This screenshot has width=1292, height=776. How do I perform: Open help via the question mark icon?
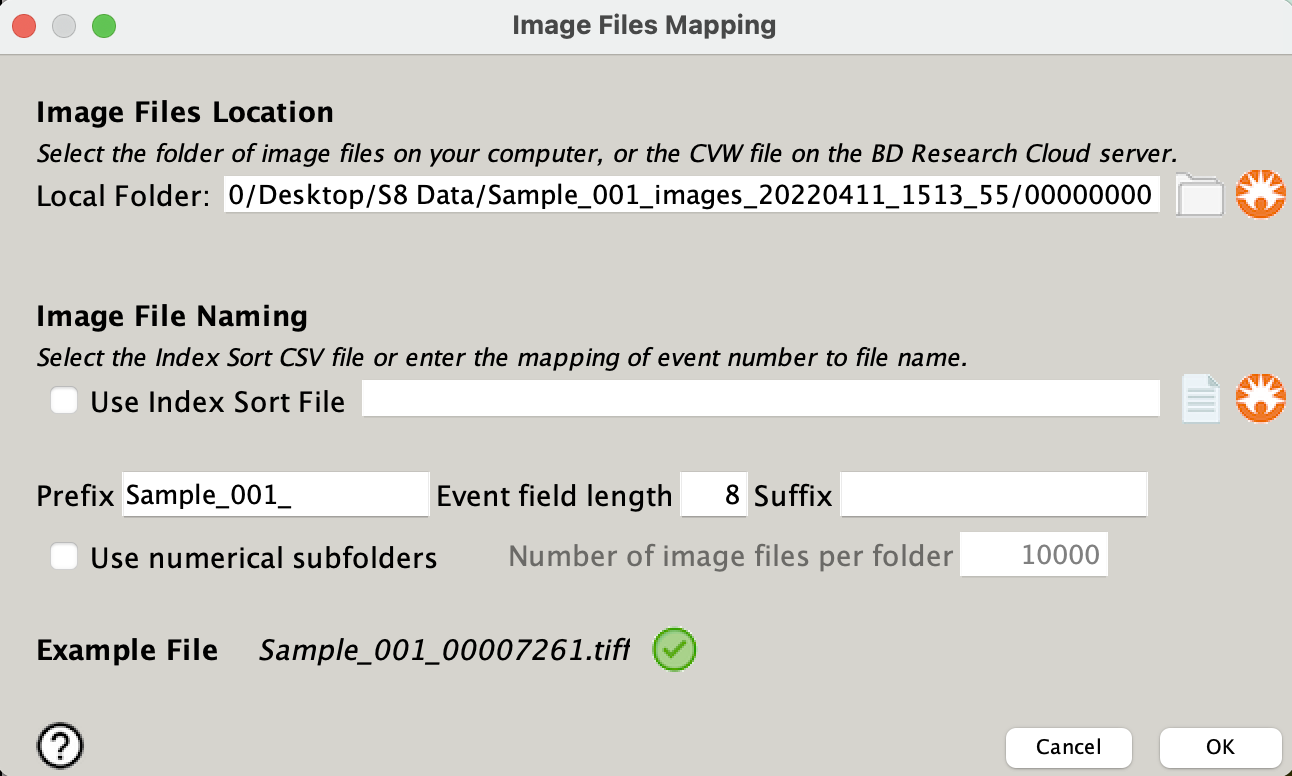62,745
